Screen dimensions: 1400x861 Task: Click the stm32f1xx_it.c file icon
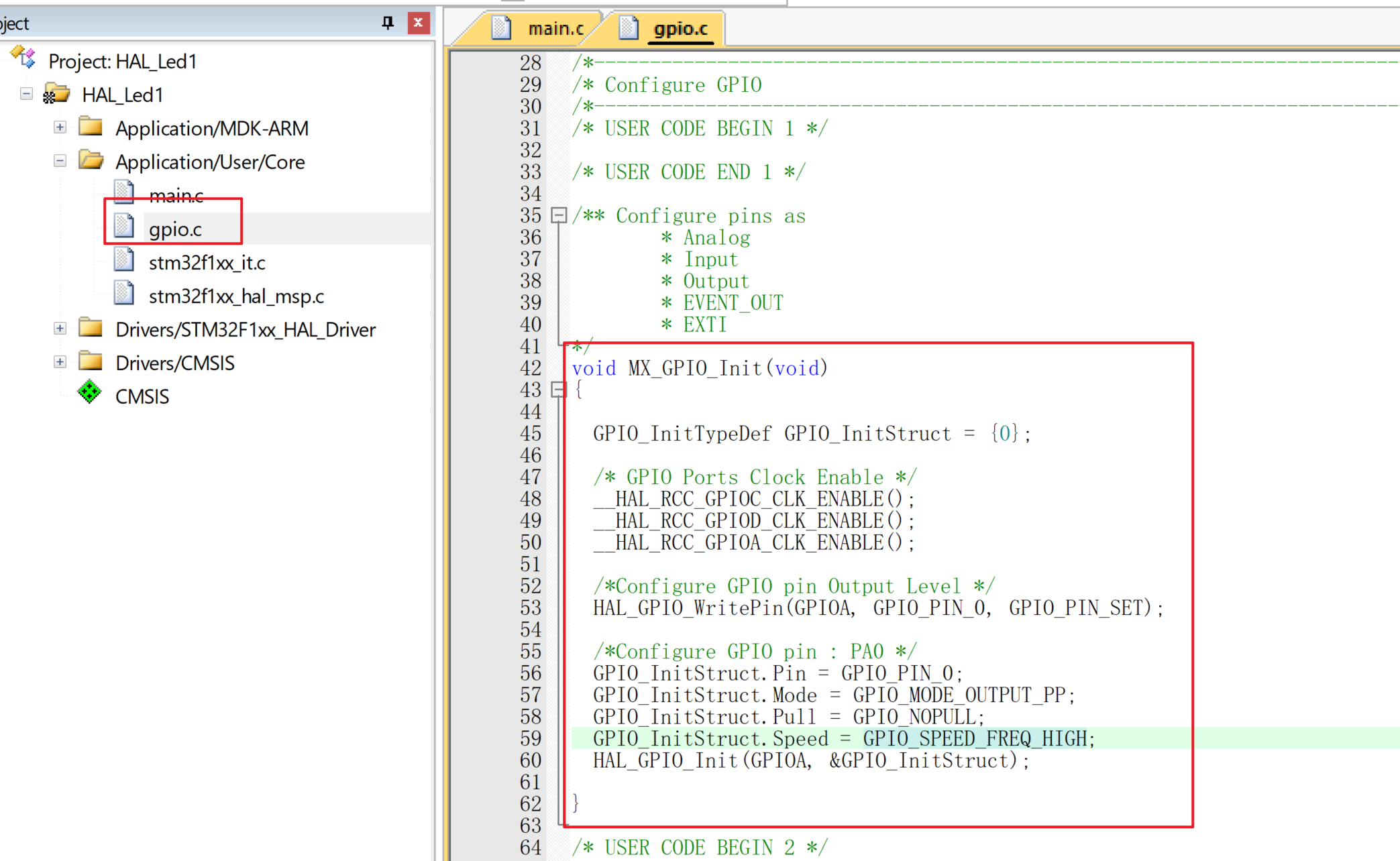tap(124, 260)
